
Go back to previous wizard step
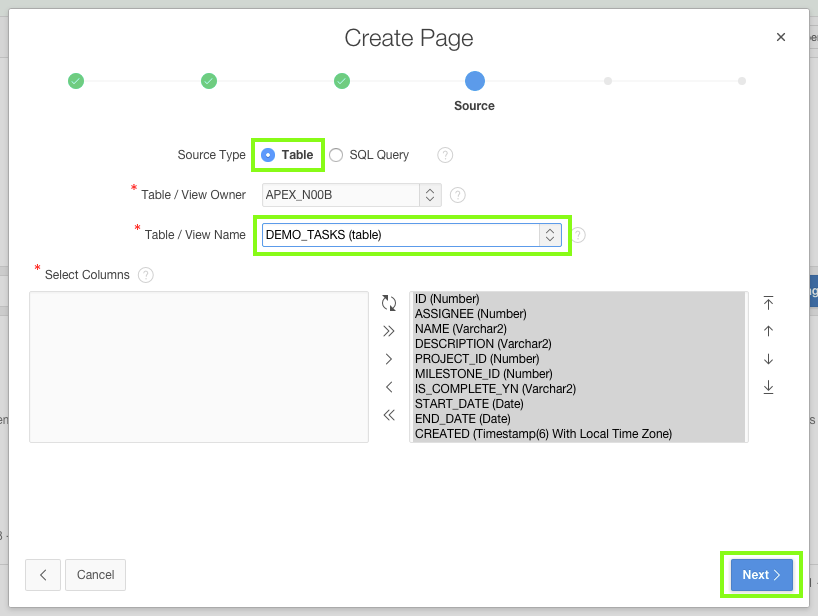pyautogui.click(x=43, y=575)
